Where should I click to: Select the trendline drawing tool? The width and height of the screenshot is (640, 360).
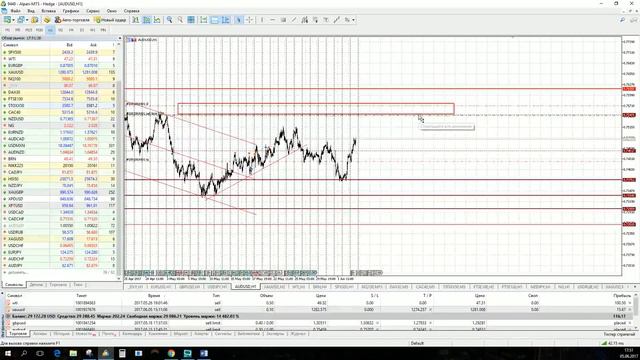(294, 20)
